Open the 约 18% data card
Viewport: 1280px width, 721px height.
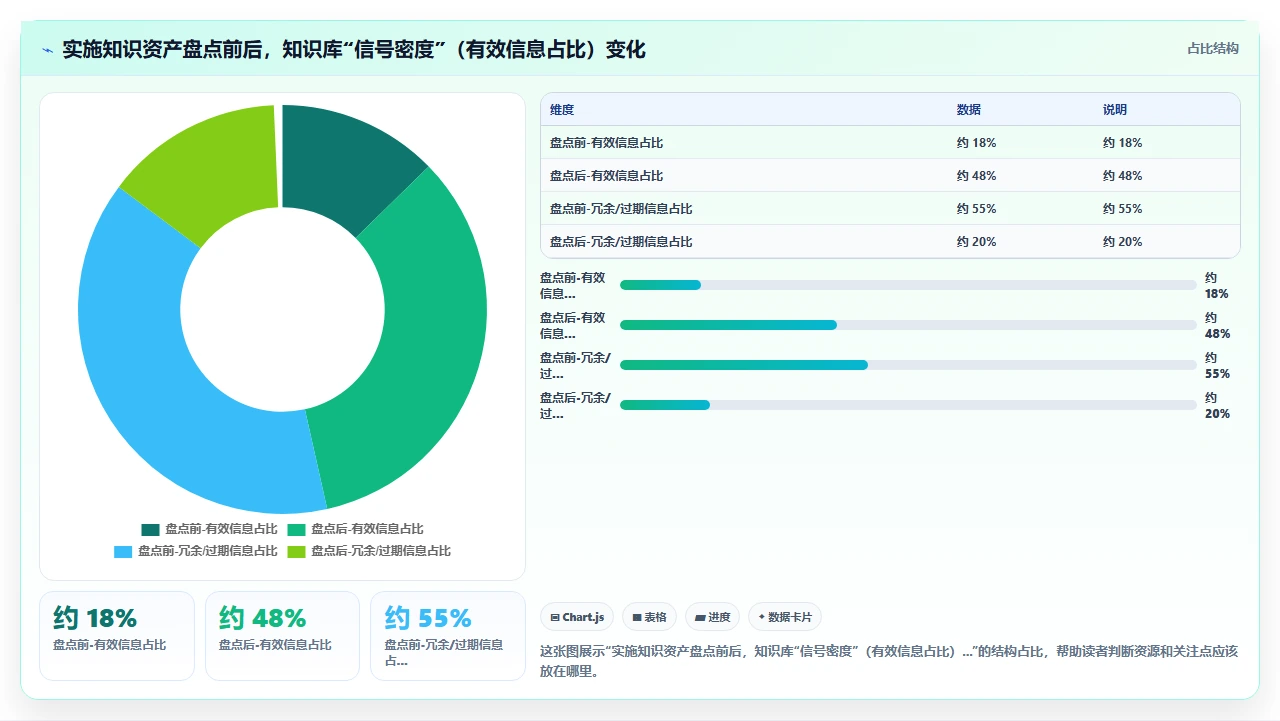117,636
